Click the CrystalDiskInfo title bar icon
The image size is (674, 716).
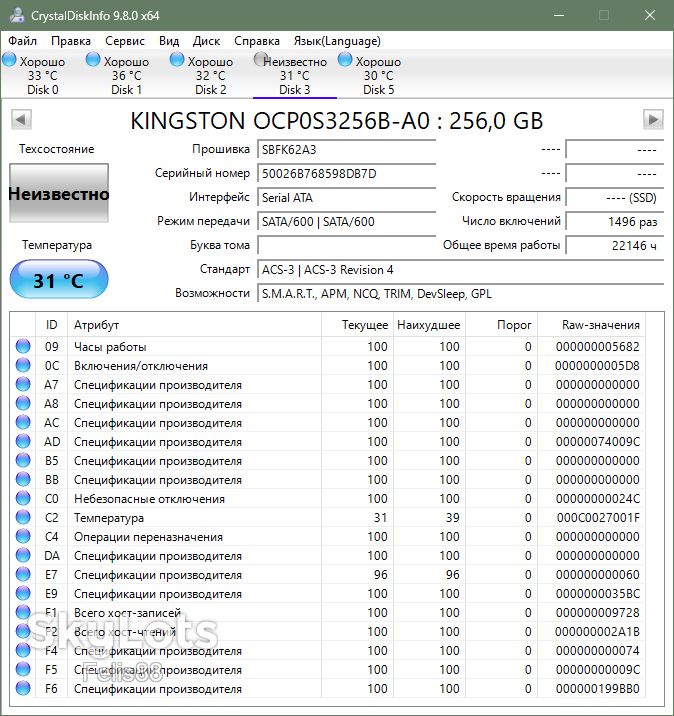(x=17, y=16)
